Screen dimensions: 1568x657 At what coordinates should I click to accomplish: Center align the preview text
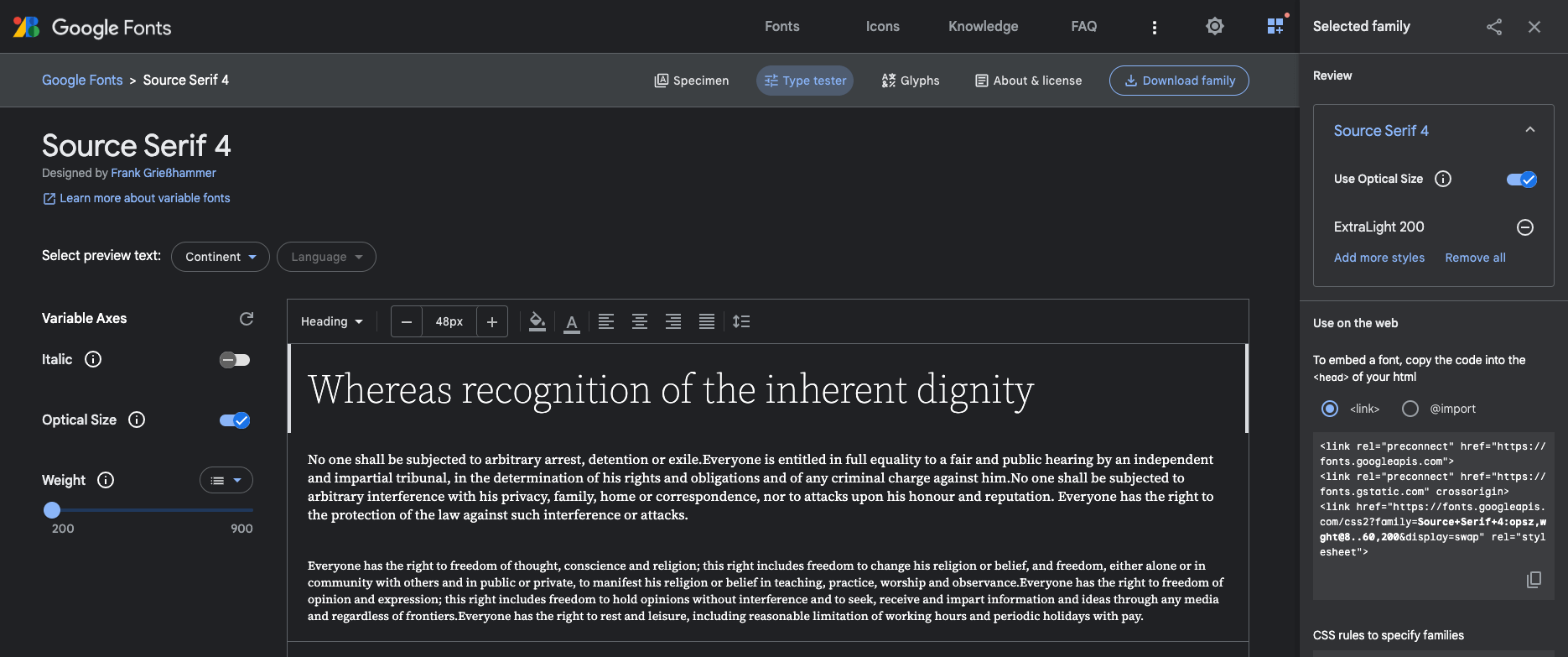(640, 321)
